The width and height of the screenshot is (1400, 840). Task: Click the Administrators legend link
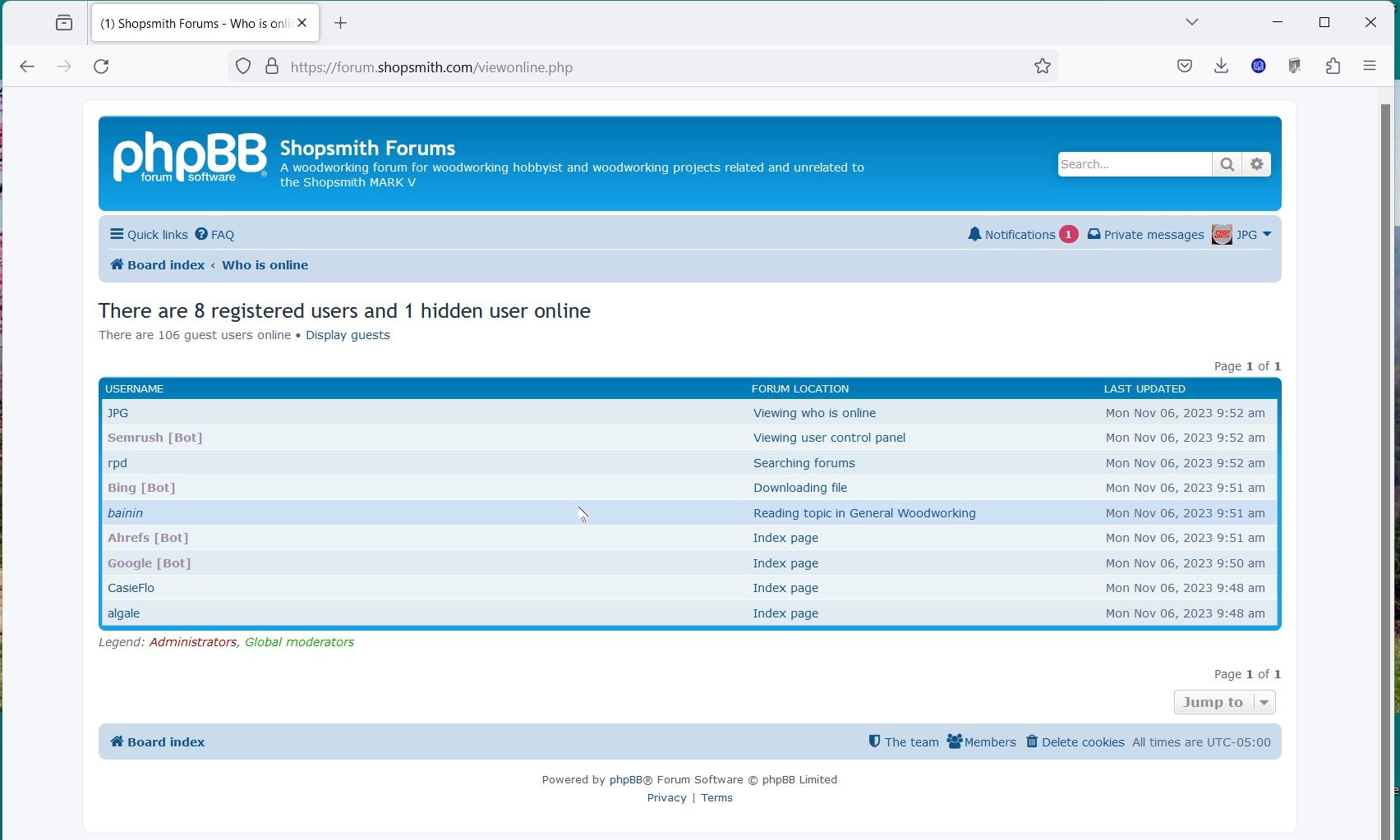pos(193,642)
